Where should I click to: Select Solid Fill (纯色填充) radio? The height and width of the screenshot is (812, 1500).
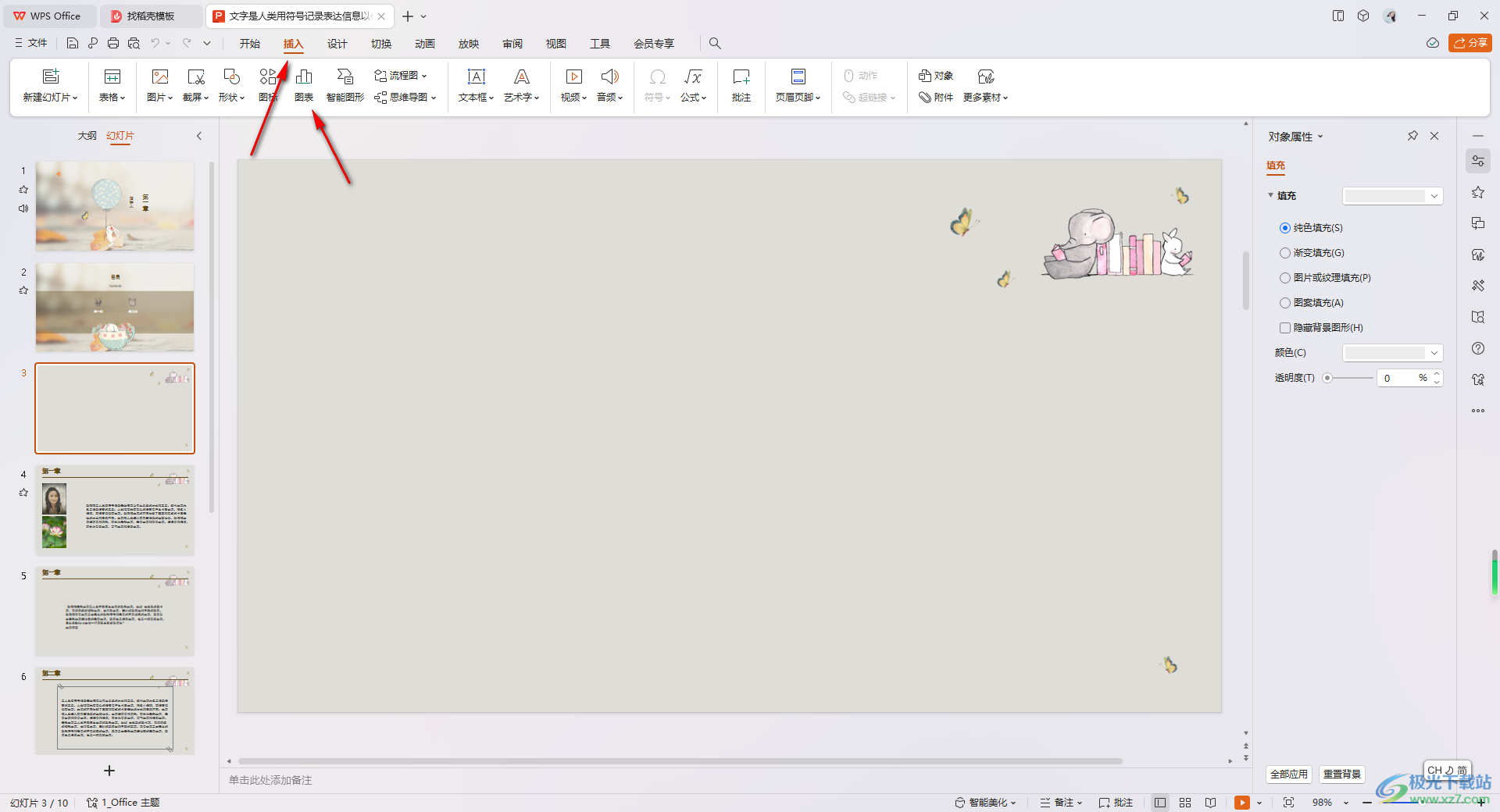click(x=1285, y=228)
